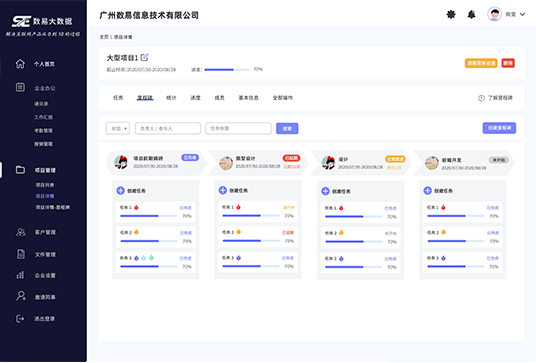Click the 已完成 badge on 项目前期调研
Image resolution: width=536 pixels, height=363 pixels.
[190, 158]
